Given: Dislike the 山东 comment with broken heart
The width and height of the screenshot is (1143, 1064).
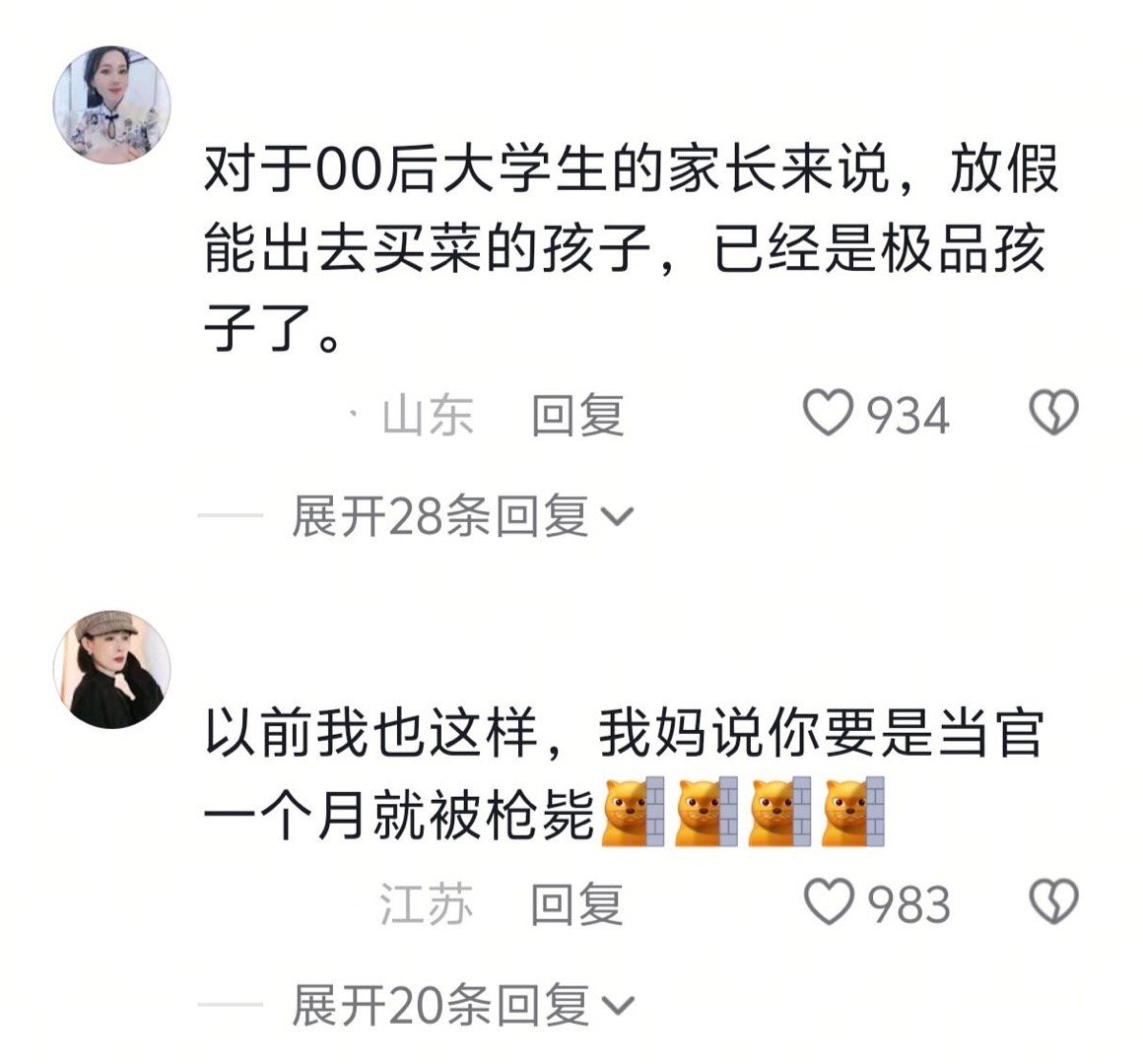Looking at the screenshot, I should (1053, 413).
